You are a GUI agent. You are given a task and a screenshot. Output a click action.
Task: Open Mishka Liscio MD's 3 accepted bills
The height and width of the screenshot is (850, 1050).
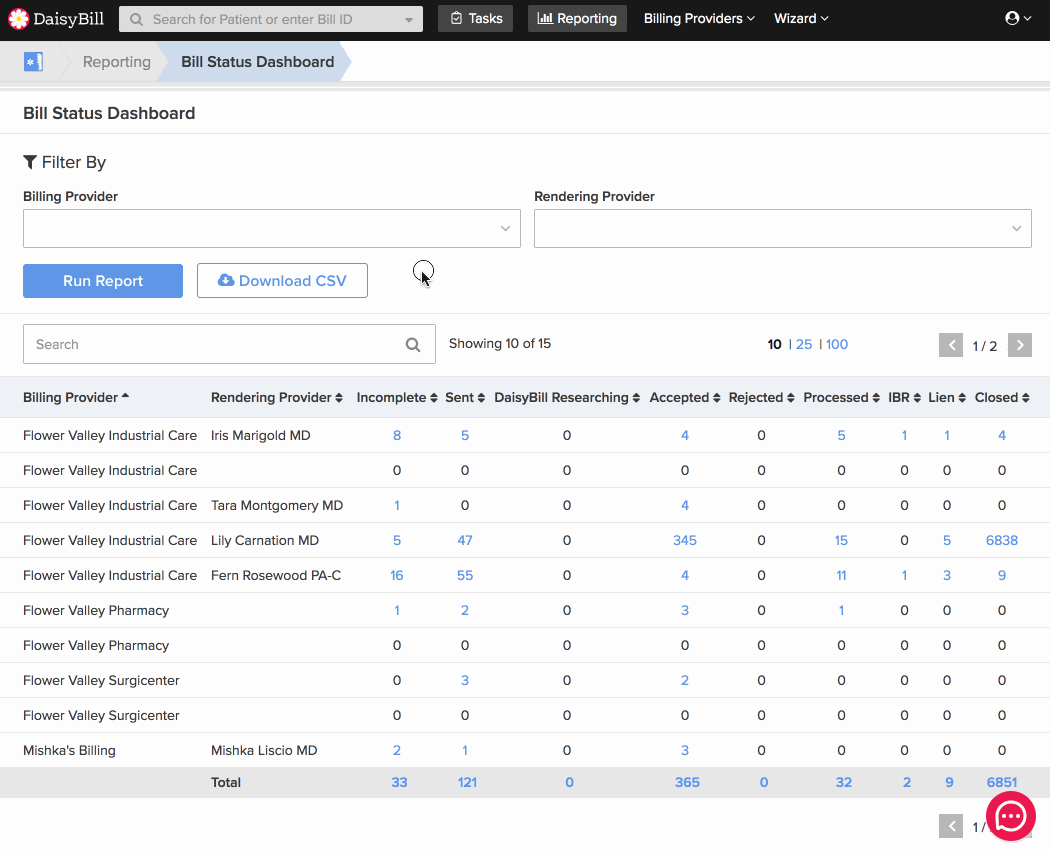point(684,750)
